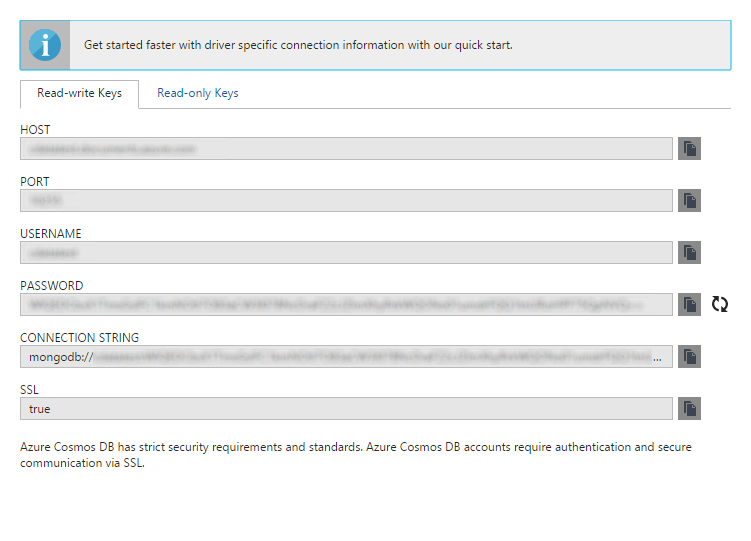
Task: Select the USERNAME text field
Action: 346,253
